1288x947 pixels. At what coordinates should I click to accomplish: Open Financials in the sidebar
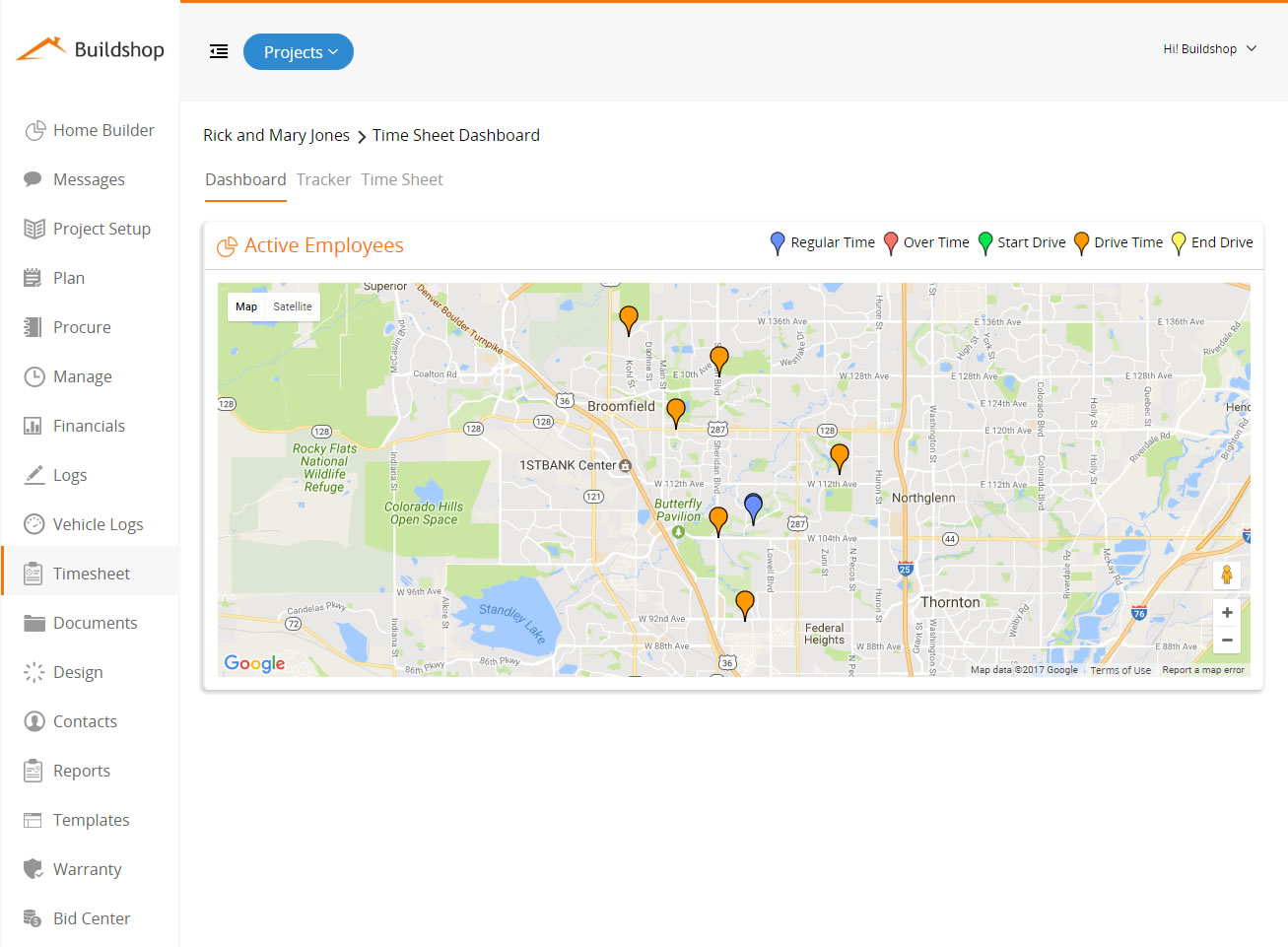[x=89, y=426]
